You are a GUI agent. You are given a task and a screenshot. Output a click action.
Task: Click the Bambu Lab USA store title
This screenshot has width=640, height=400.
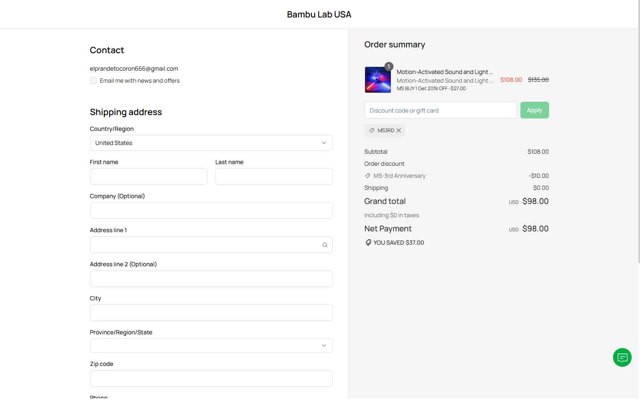[319, 15]
